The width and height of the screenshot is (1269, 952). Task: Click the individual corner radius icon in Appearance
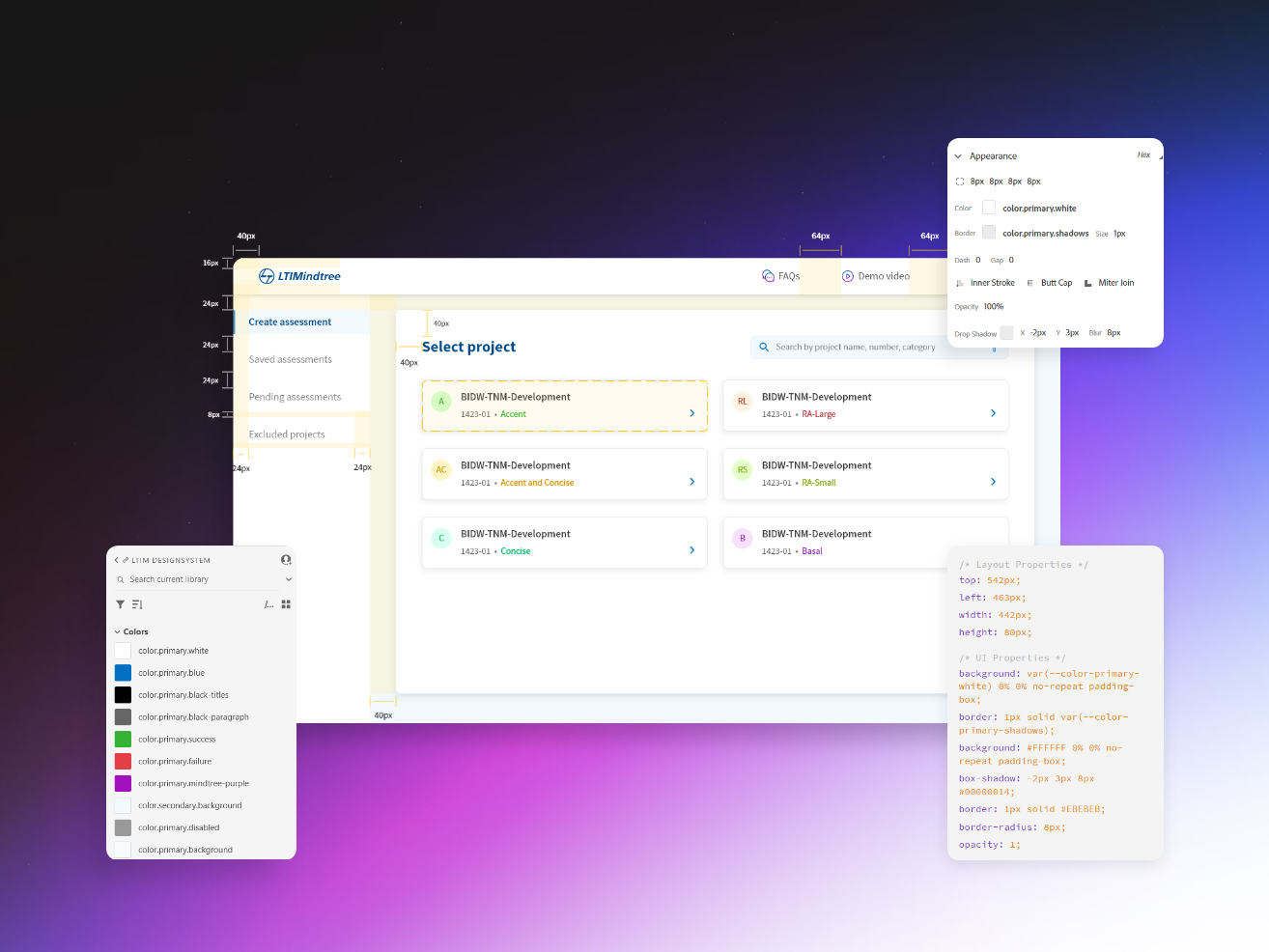(960, 182)
